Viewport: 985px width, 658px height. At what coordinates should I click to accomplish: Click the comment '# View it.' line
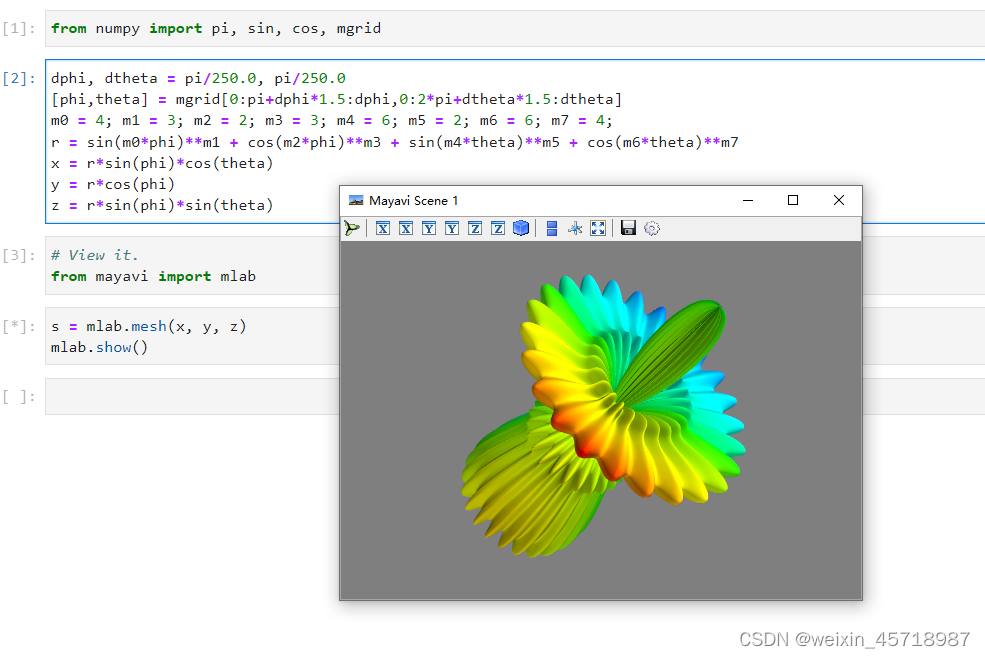(88, 255)
